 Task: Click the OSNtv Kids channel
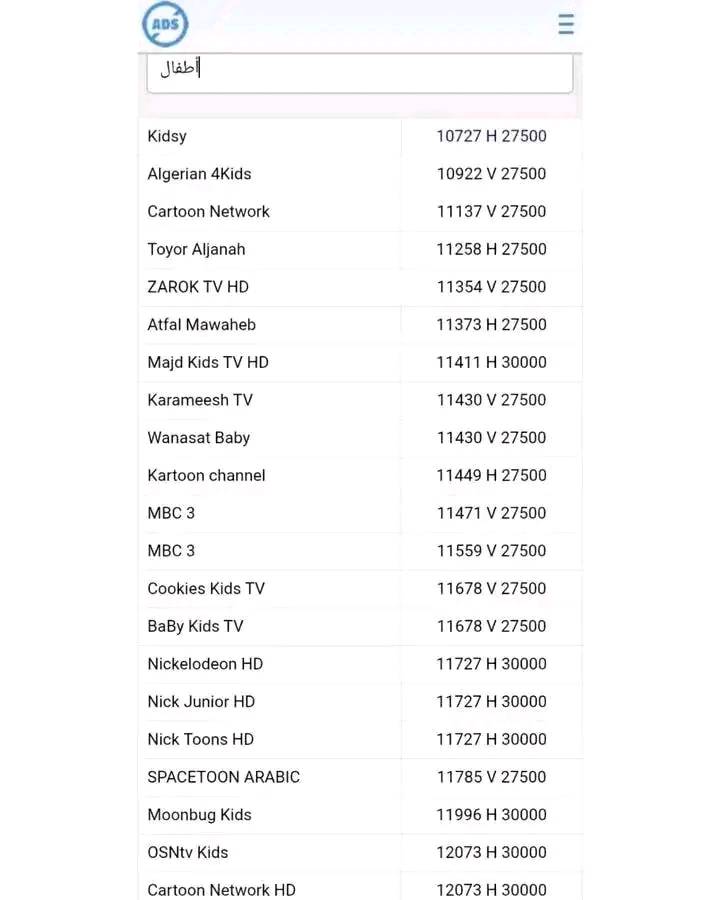coord(188,853)
